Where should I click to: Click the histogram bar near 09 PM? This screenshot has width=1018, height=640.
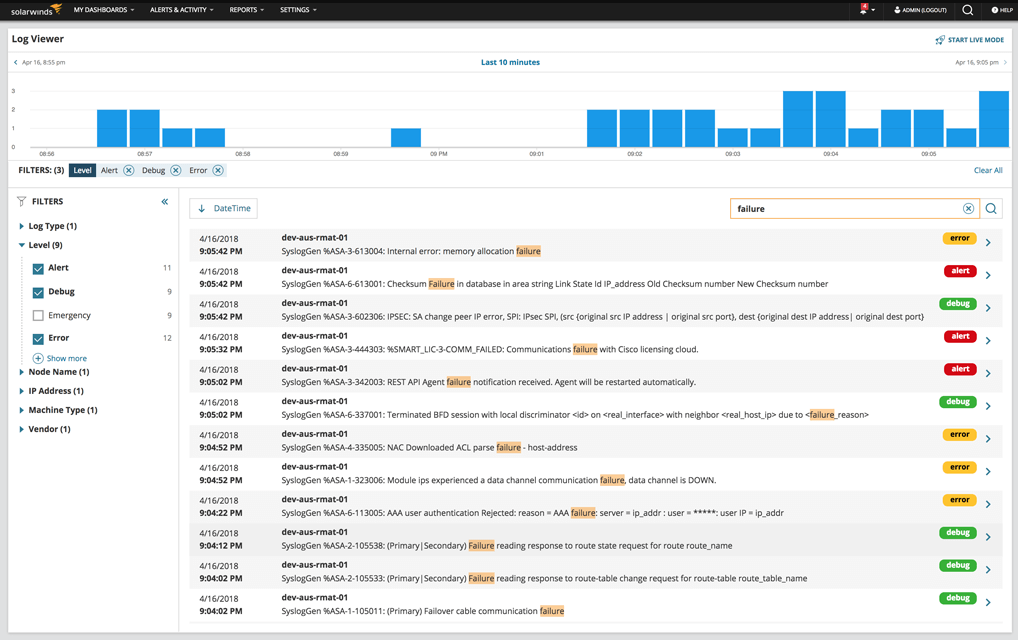(406, 138)
